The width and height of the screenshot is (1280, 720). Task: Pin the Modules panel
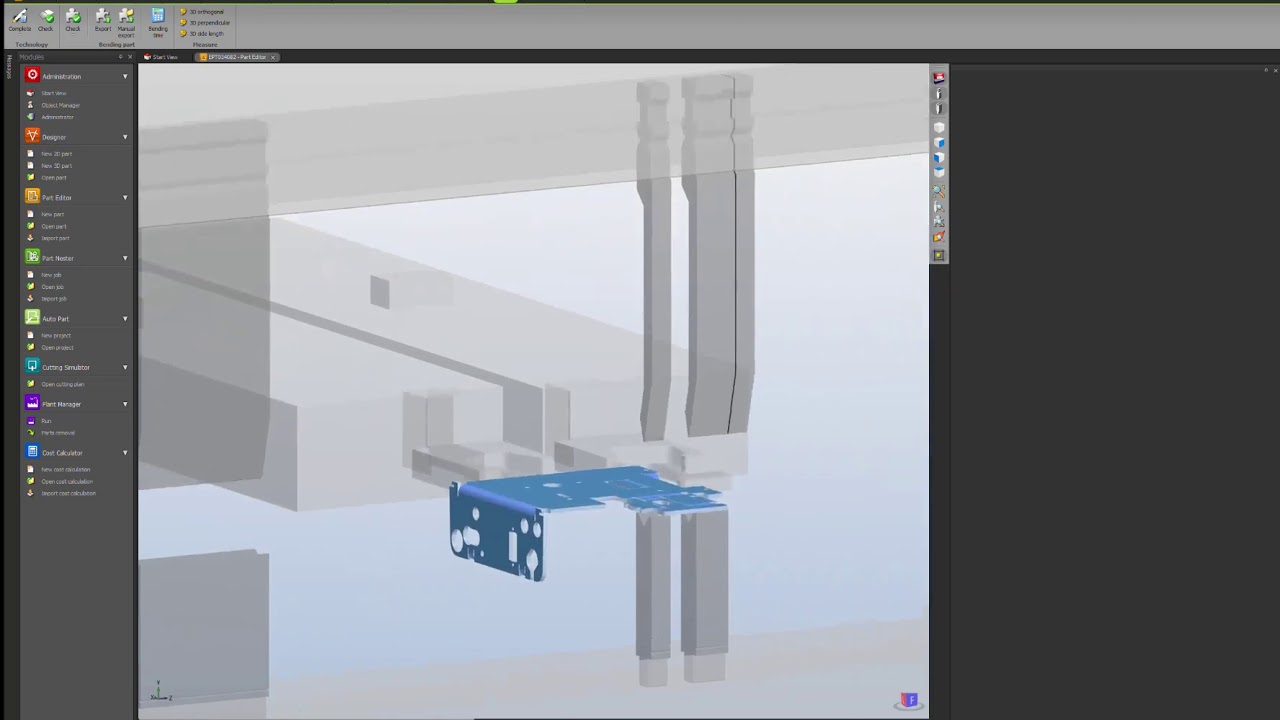[x=120, y=57]
